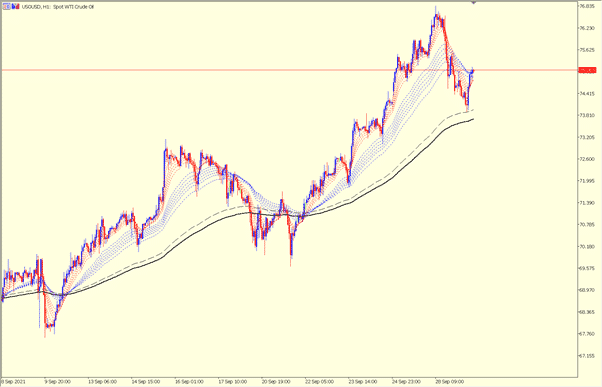The width and height of the screenshot is (602, 387).
Task: Click the 16 Sep 01:00 time label
Action: coord(189,382)
